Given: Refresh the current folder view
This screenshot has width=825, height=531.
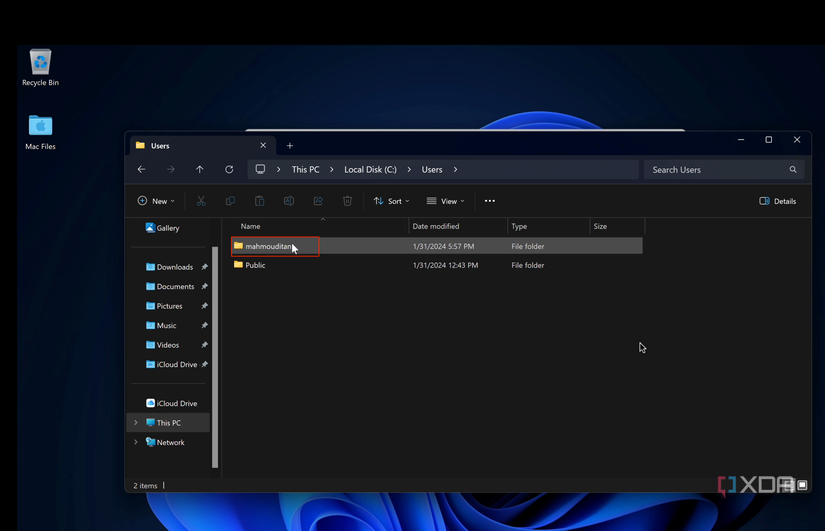Looking at the screenshot, I should pos(229,170).
